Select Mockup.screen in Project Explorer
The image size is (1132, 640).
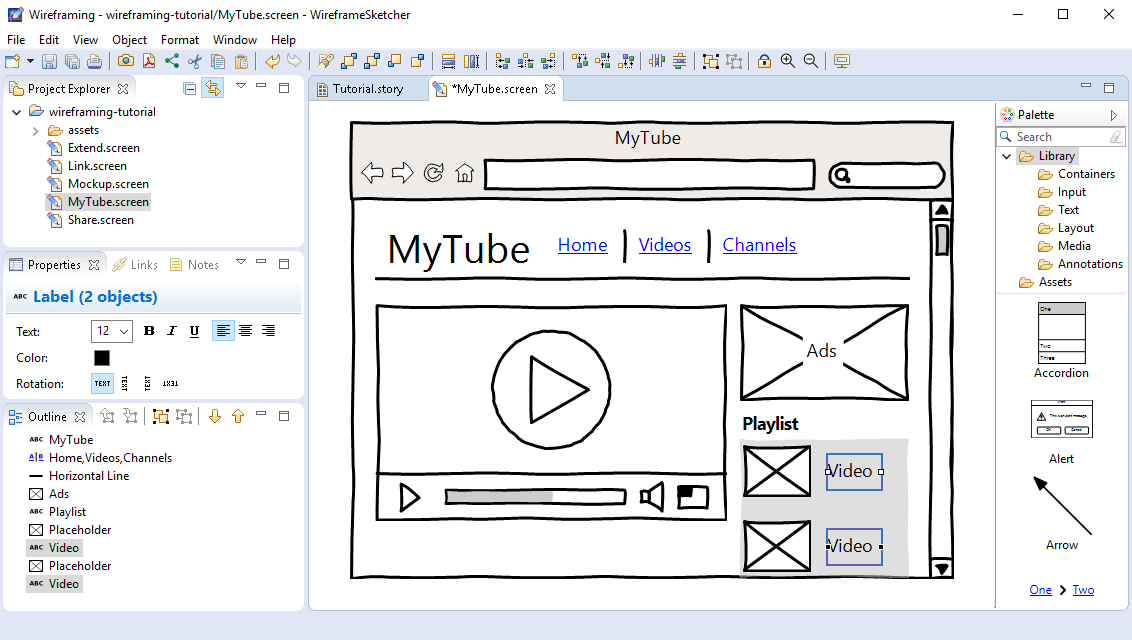[x=107, y=183]
